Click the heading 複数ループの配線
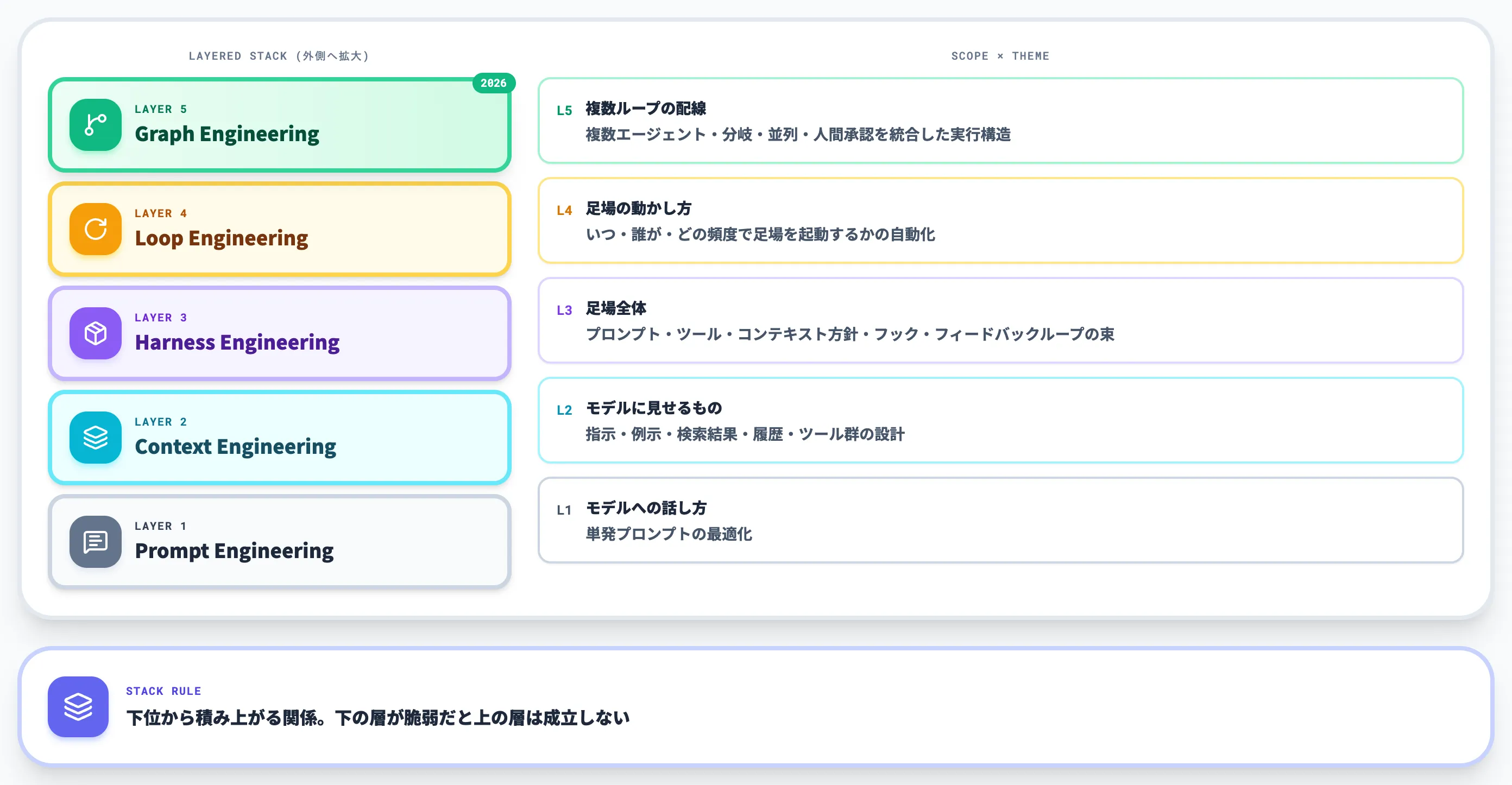The height and width of the screenshot is (785, 1512). (x=646, y=109)
